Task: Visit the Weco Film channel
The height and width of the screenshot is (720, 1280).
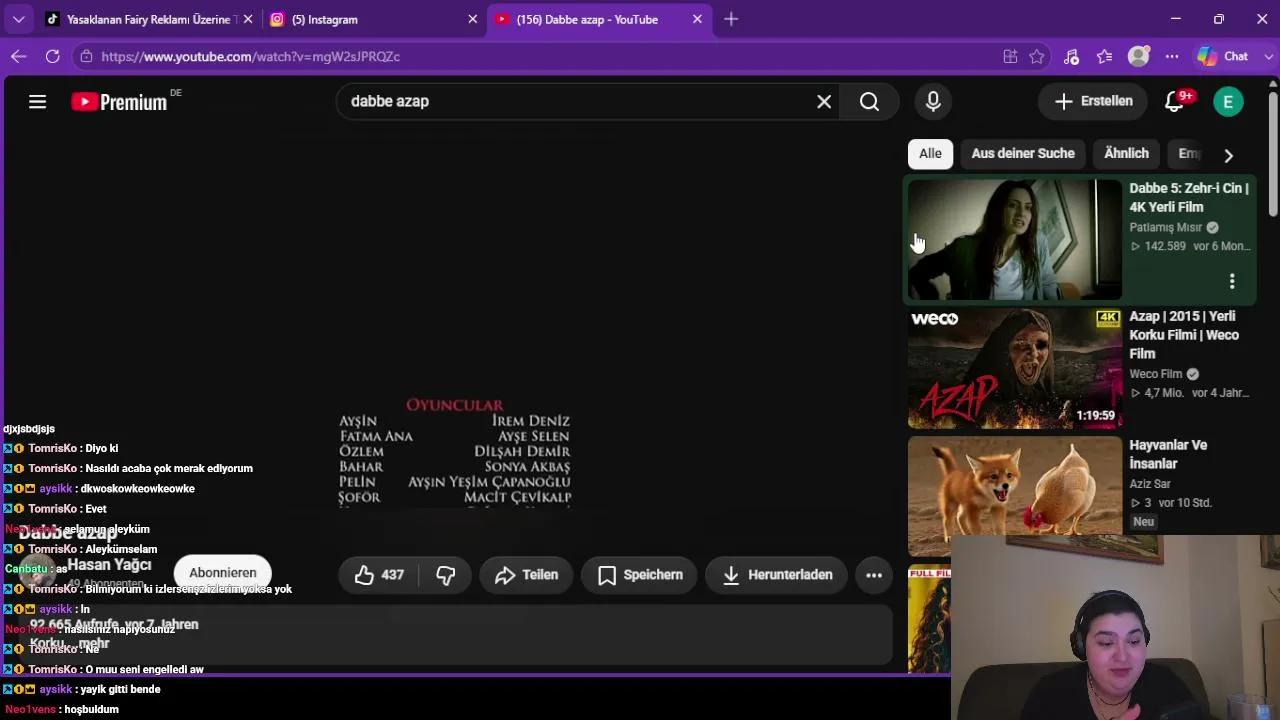Action: pos(1156,374)
